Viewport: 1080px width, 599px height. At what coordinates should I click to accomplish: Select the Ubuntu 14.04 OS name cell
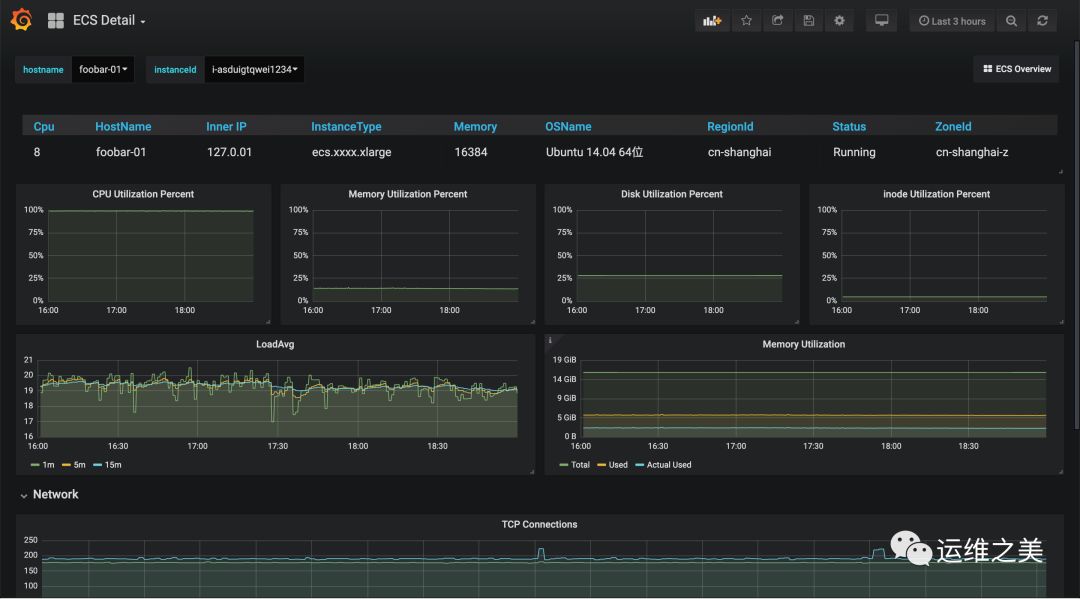594,152
